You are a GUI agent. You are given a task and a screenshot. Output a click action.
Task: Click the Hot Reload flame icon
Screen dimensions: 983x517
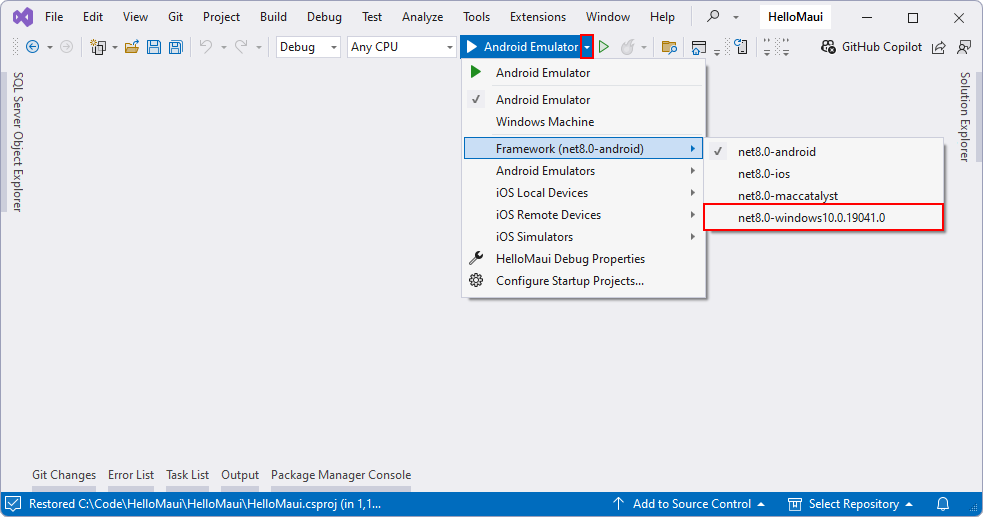pos(628,47)
